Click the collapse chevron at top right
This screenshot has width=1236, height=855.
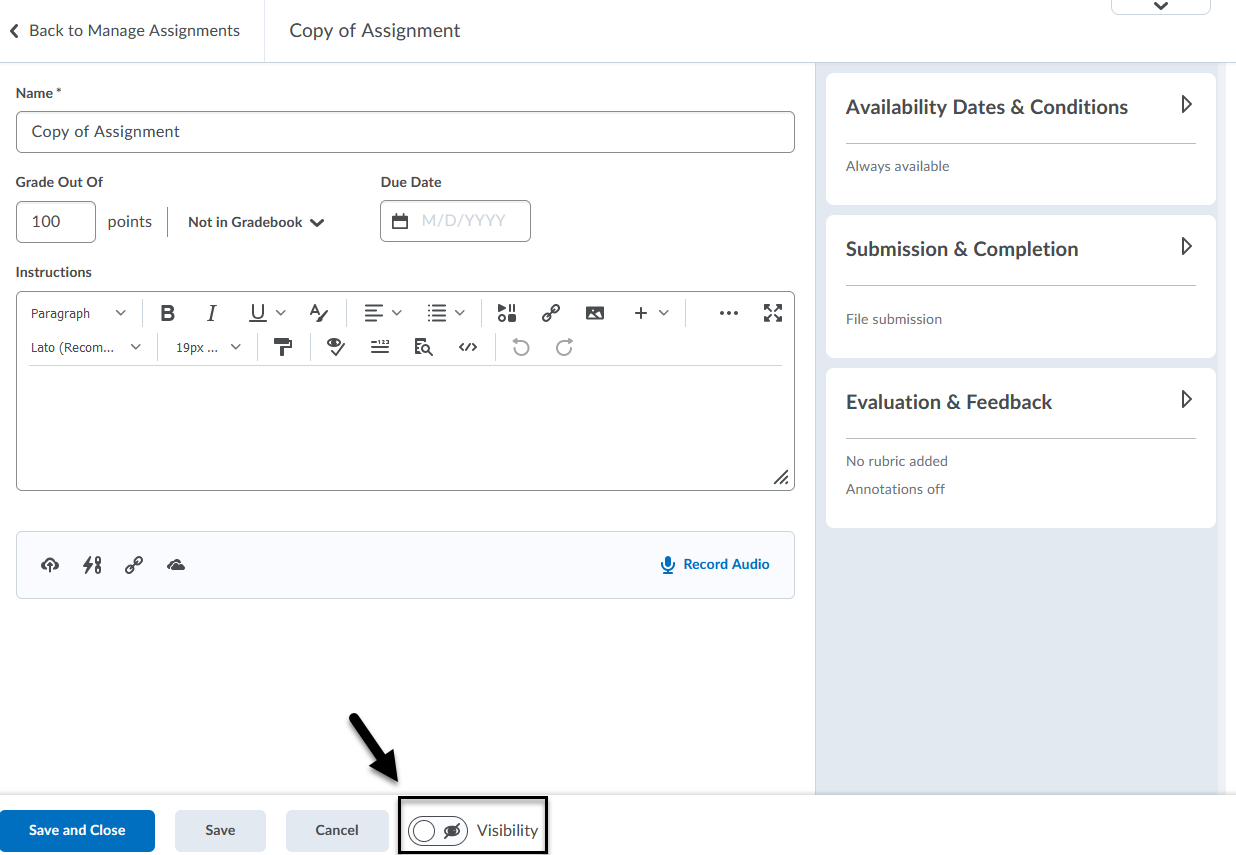tap(1161, 6)
